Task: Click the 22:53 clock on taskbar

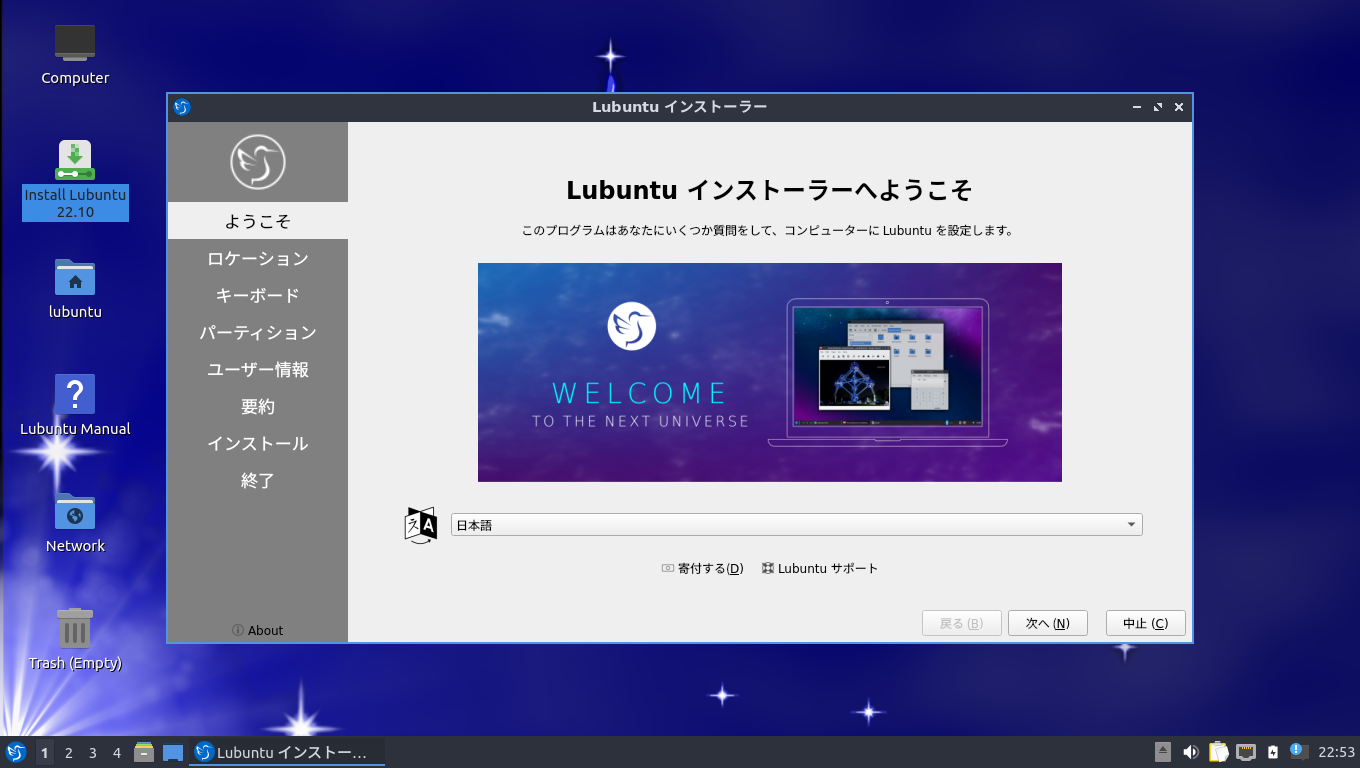Action: (1336, 752)
